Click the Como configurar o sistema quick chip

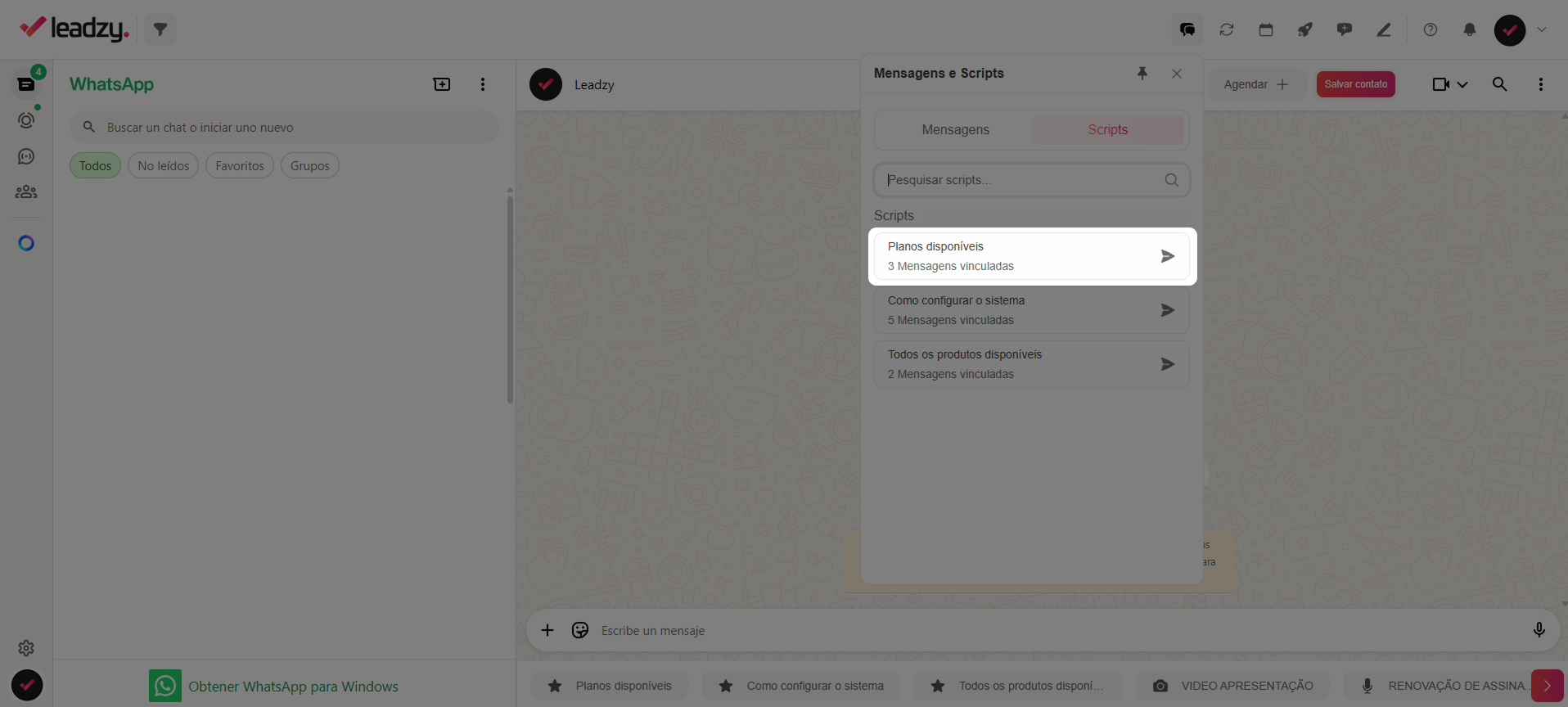coord(801,686)
